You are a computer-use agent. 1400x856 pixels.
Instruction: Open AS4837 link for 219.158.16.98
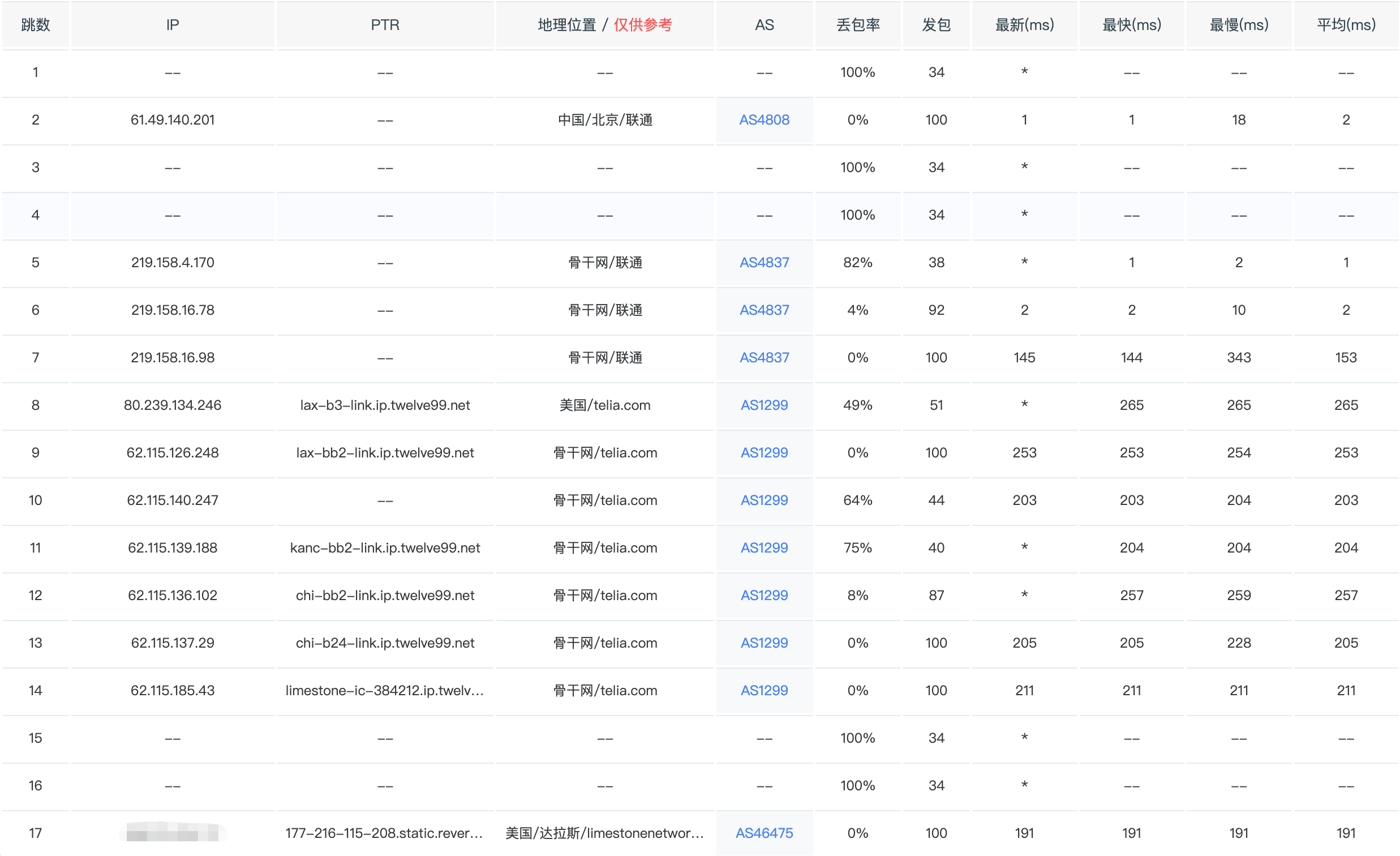(x=764, y=358)
